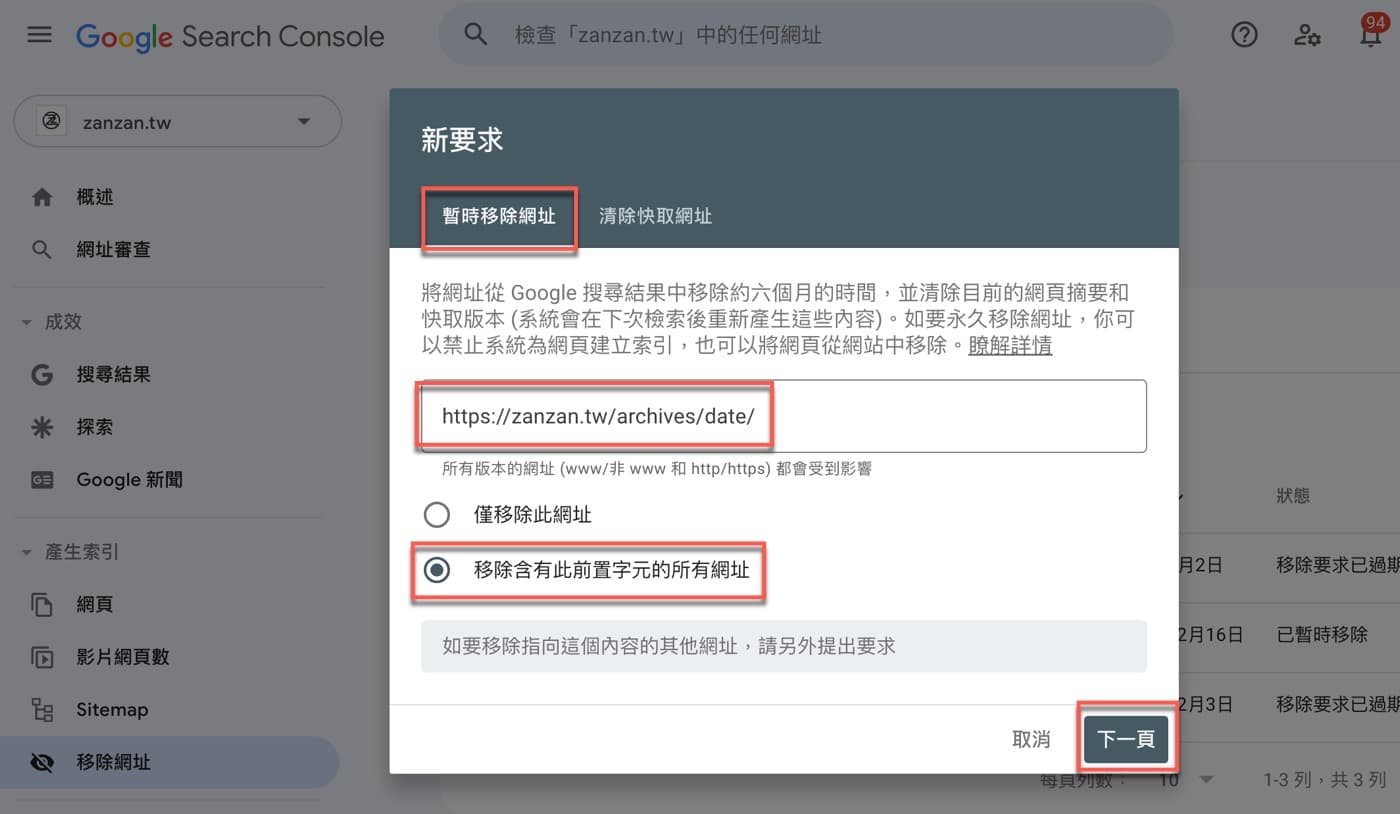Click the sitemap tree icon

pyautogui.click(x=42, y=710)
